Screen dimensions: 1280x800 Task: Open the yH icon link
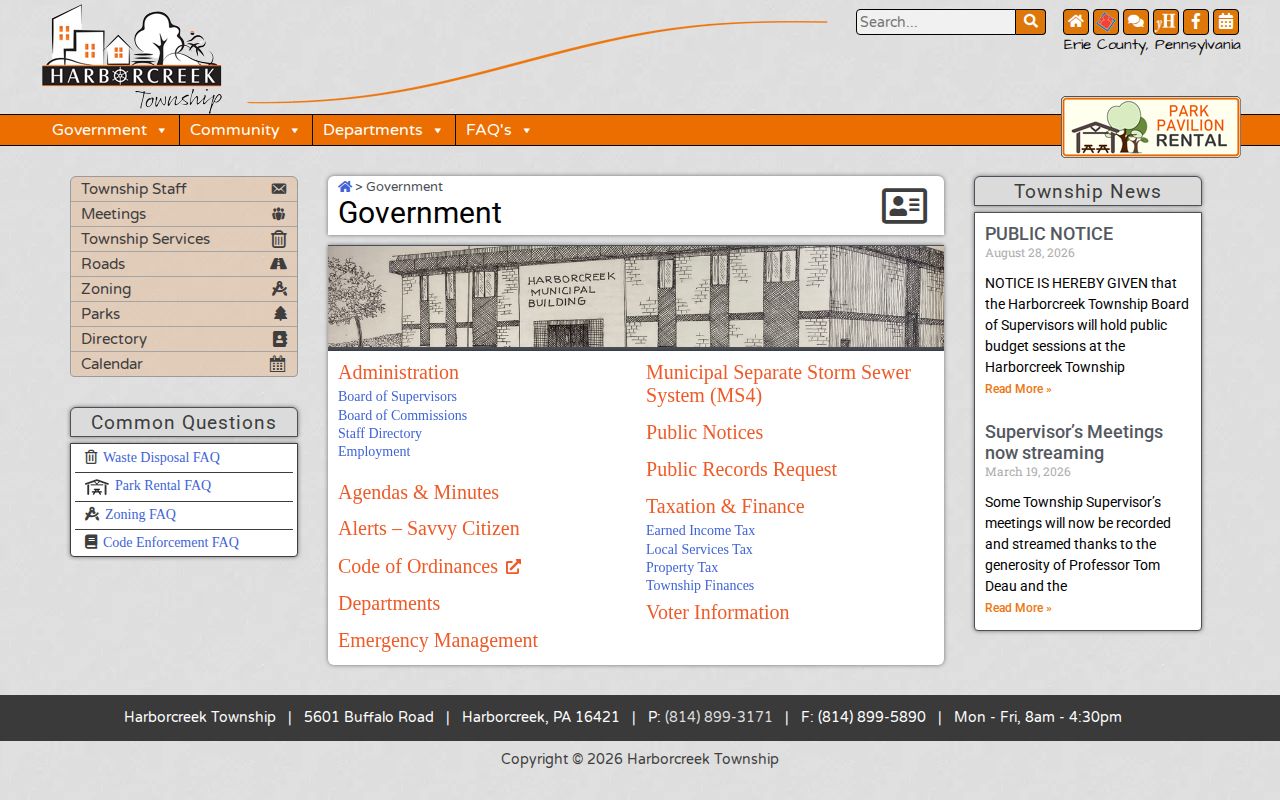pyautogui.click(x=1166, y=22)
